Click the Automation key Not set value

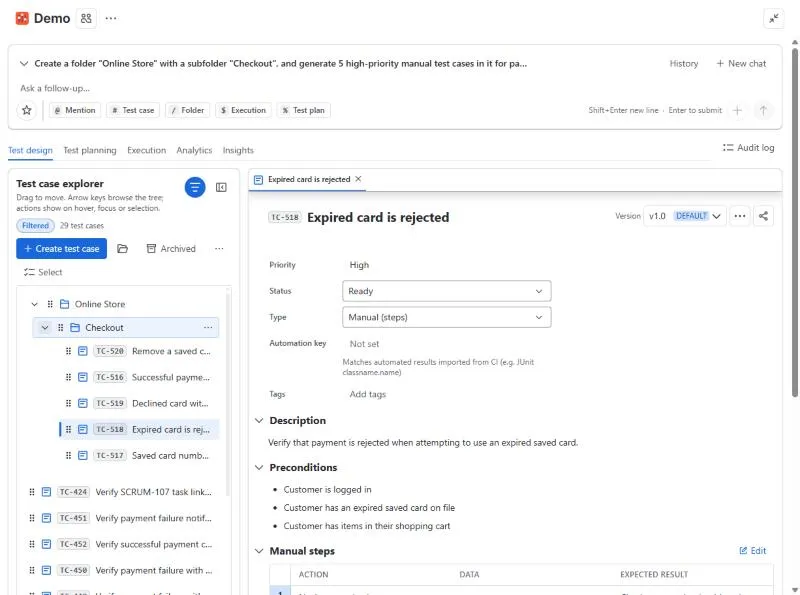364,344
